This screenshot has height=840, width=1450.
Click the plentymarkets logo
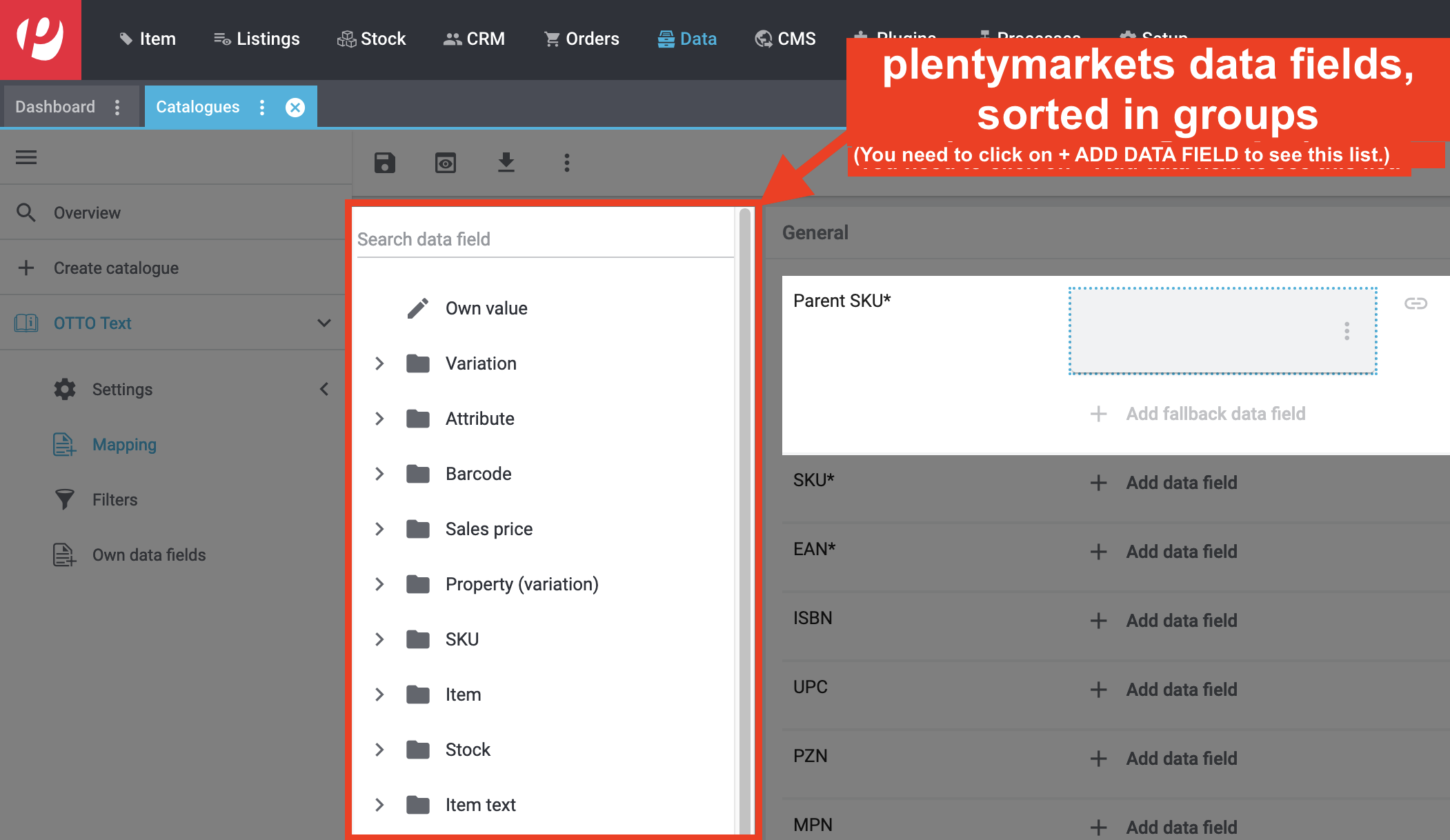(x=40, y=39)
